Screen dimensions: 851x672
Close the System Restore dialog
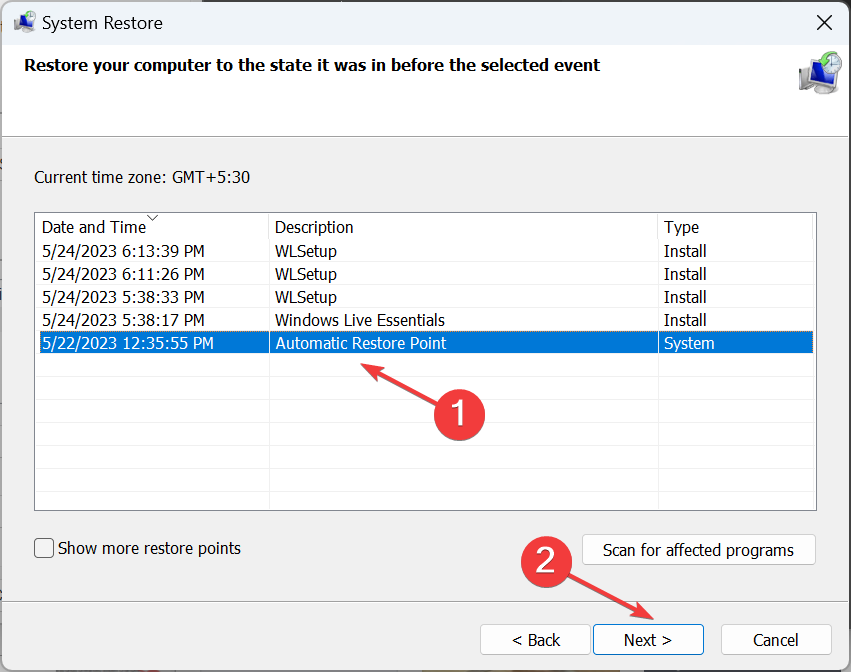pyautogui.click(x=823, y=22)
